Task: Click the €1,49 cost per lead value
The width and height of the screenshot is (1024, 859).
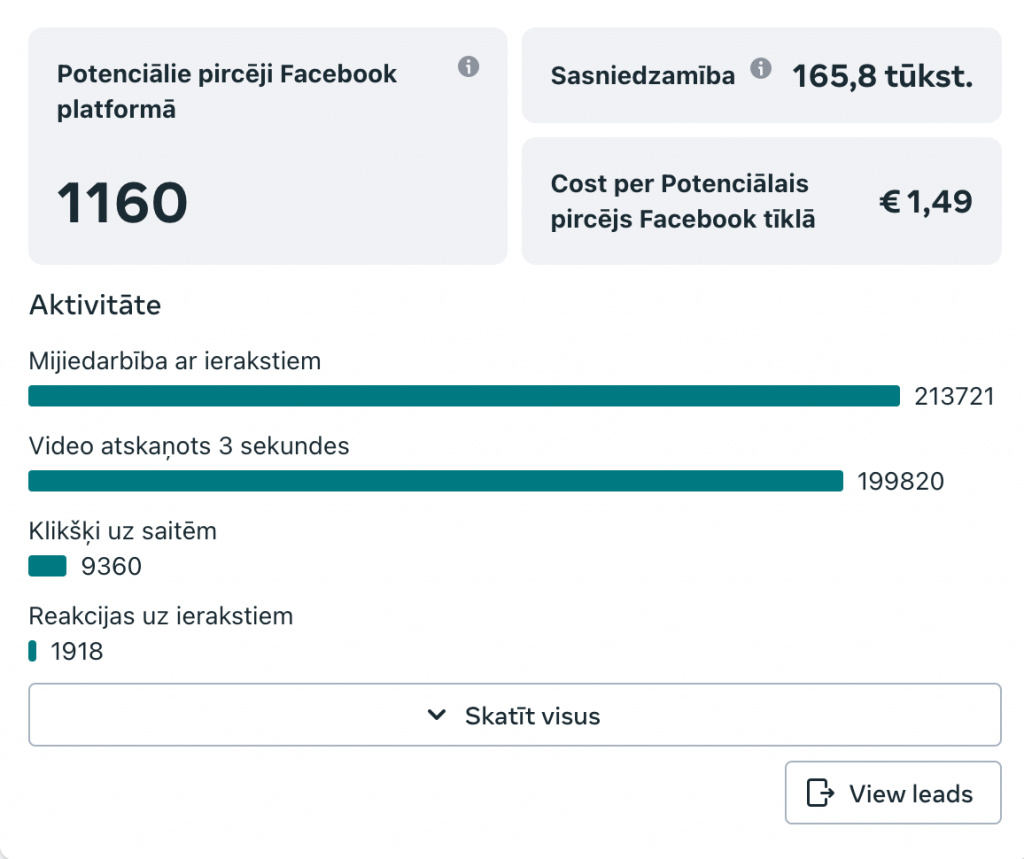Action: click(925, 201)
